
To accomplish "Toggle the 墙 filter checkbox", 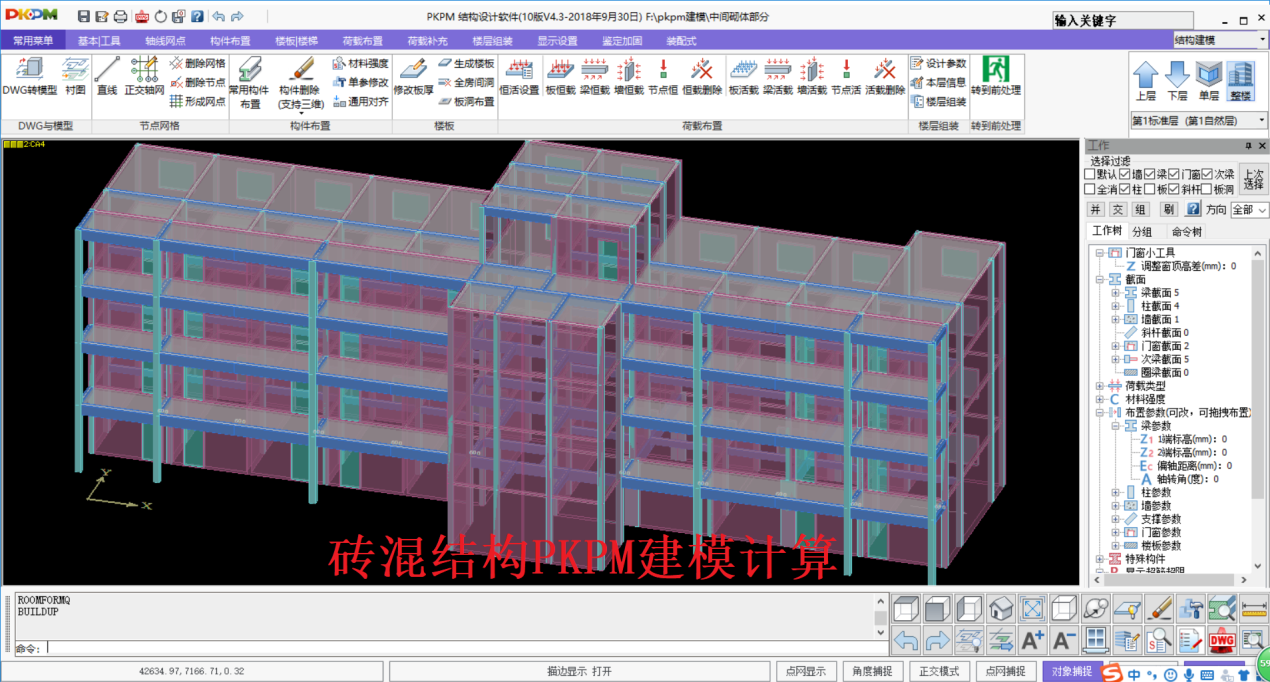I will 1126,175.
